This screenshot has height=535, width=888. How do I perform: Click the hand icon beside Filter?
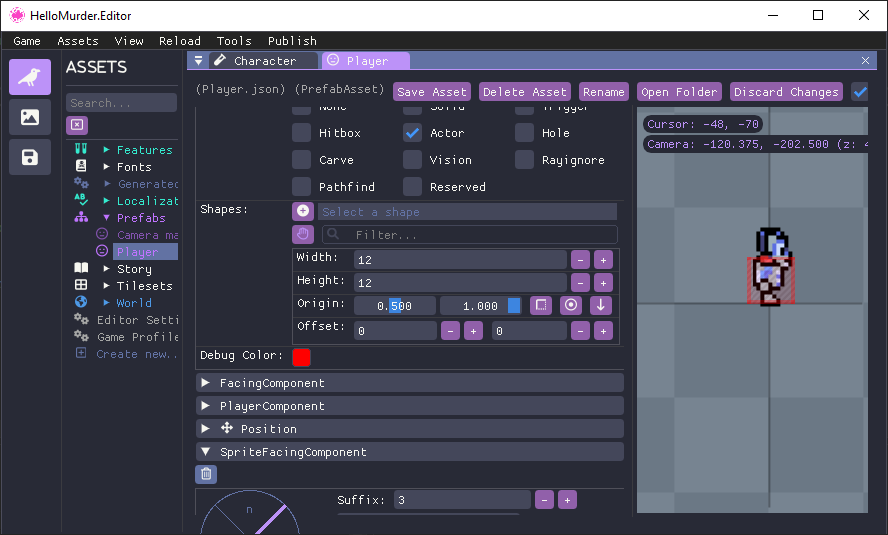[303, 234]
